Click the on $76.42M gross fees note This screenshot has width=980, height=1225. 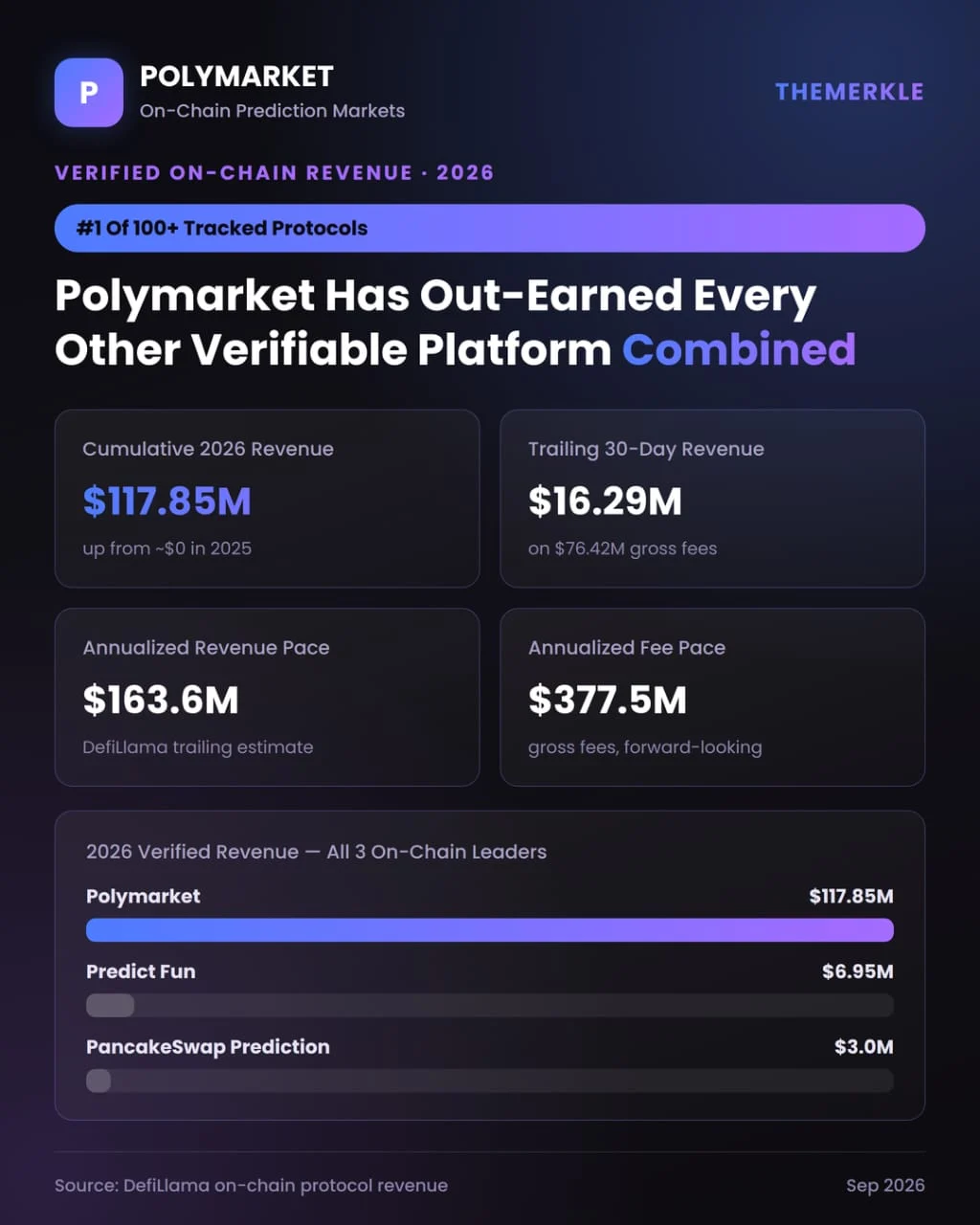[622, 548]
